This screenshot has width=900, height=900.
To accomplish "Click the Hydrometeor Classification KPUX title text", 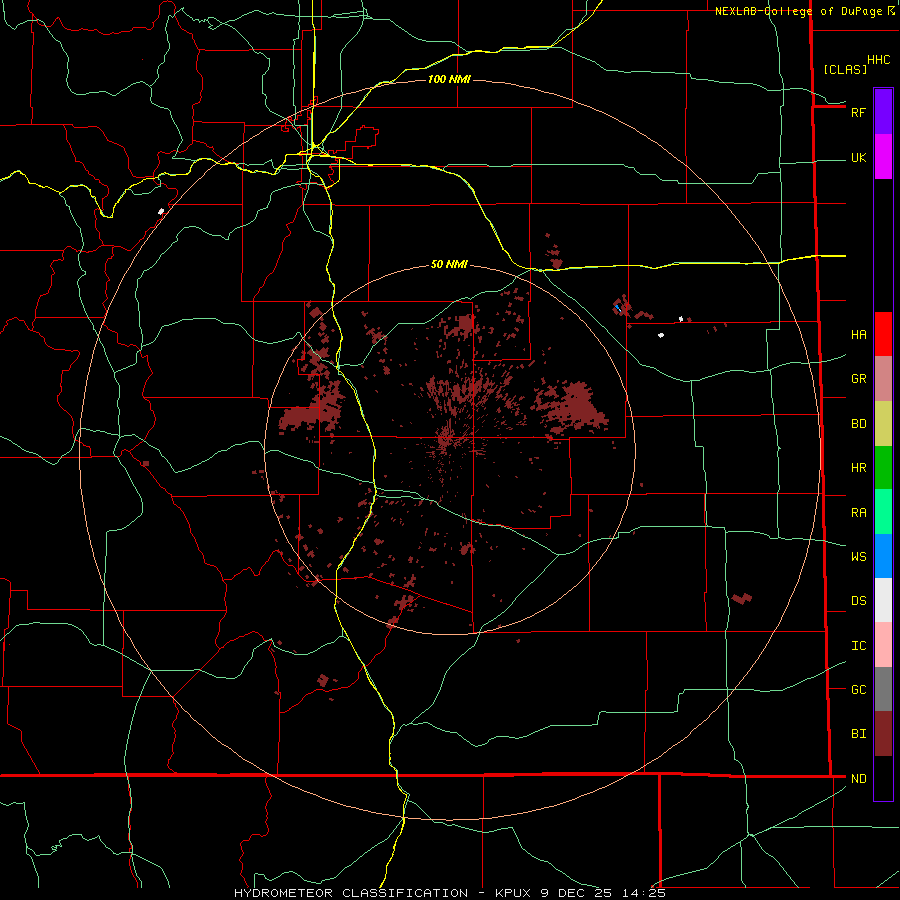I will (x=450, y=893).
